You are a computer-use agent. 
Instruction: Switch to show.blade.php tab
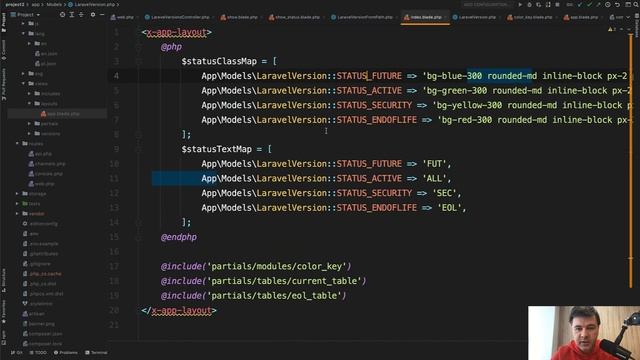pos(239,17)
